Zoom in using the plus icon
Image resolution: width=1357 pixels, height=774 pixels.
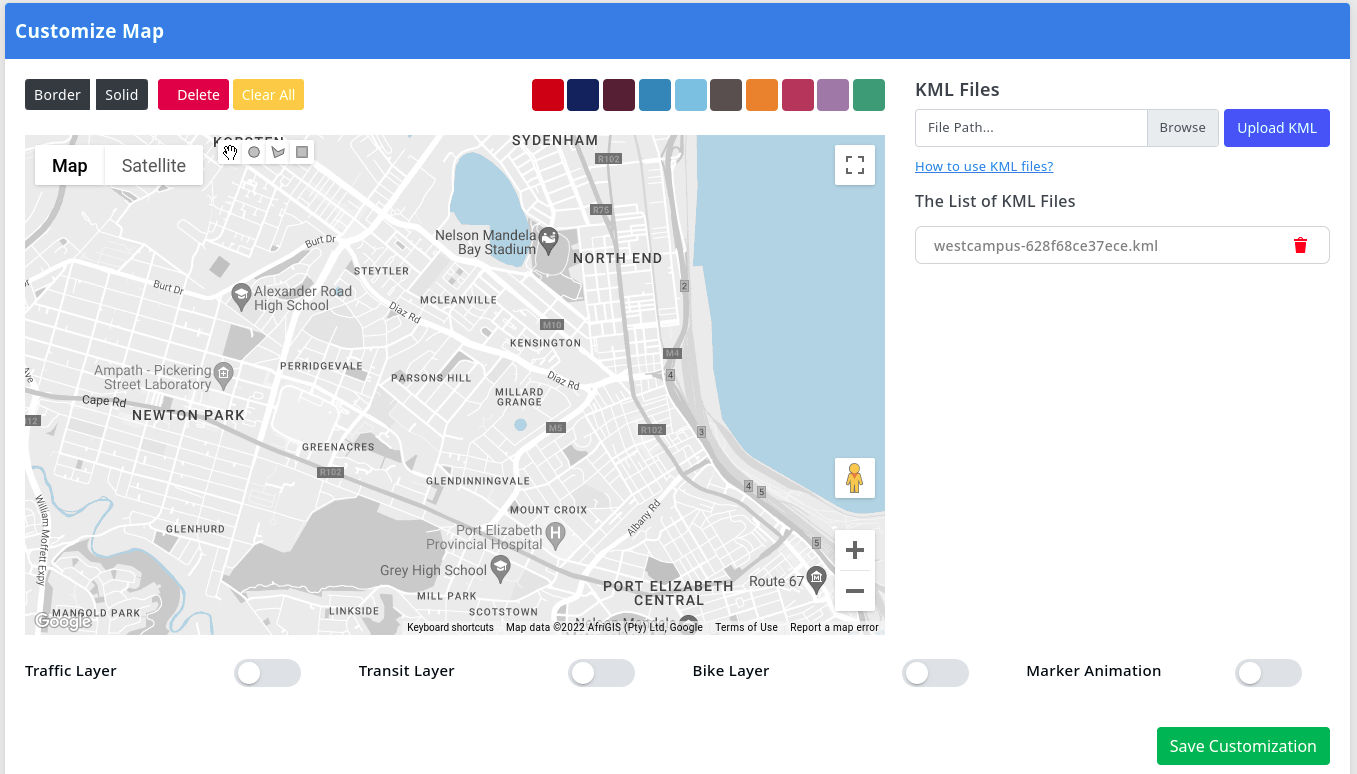pyautogui.click(x=855, y=549)
